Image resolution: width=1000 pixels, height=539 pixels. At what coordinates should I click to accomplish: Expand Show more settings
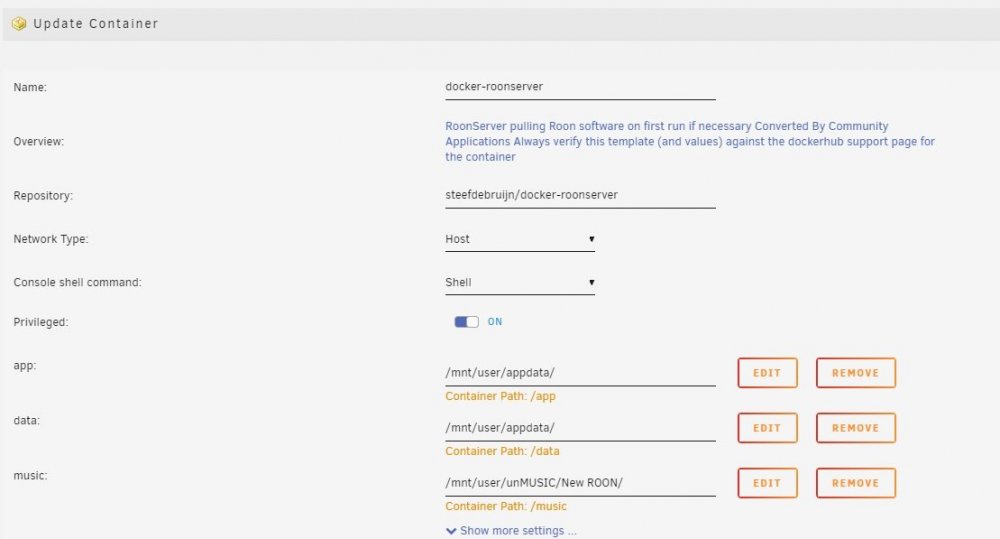pos(511,531)
